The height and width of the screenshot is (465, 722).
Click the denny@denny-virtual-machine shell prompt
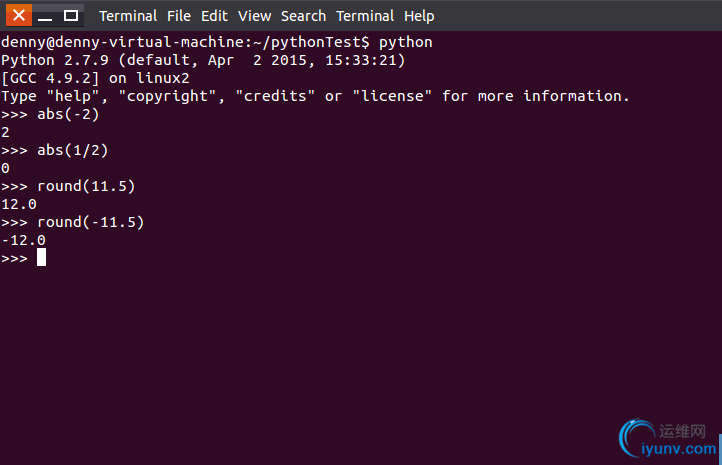click(185, 42)
